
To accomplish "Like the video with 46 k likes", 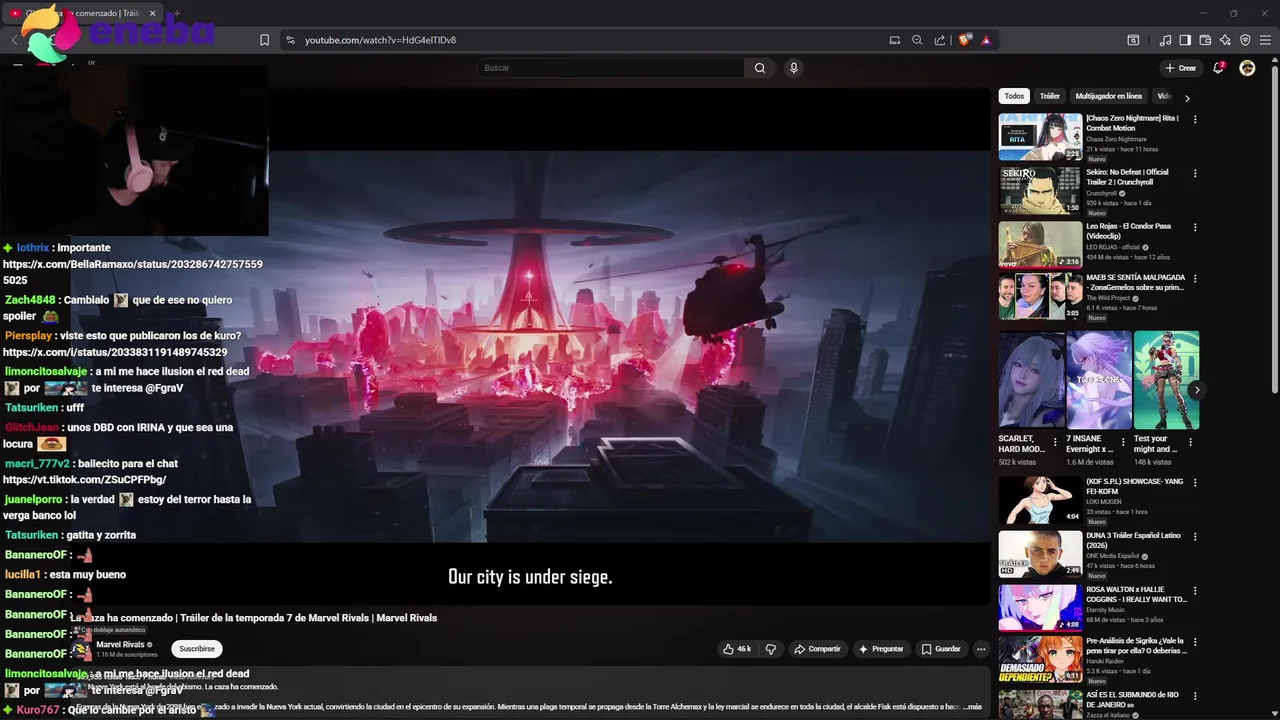I will [x=737, y=649].
